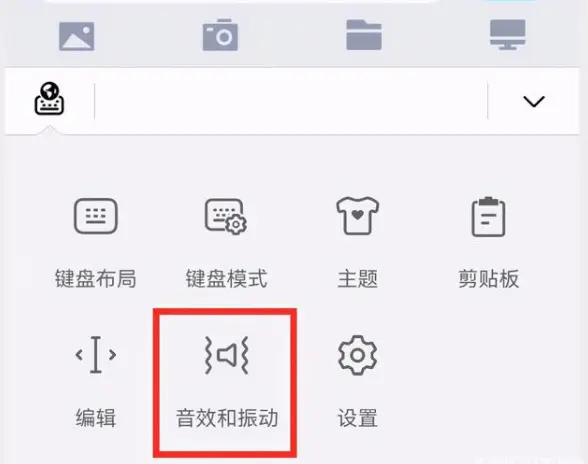588x464 pixels.
Task: Select the 主题 text label
Action: click(357, 279)
